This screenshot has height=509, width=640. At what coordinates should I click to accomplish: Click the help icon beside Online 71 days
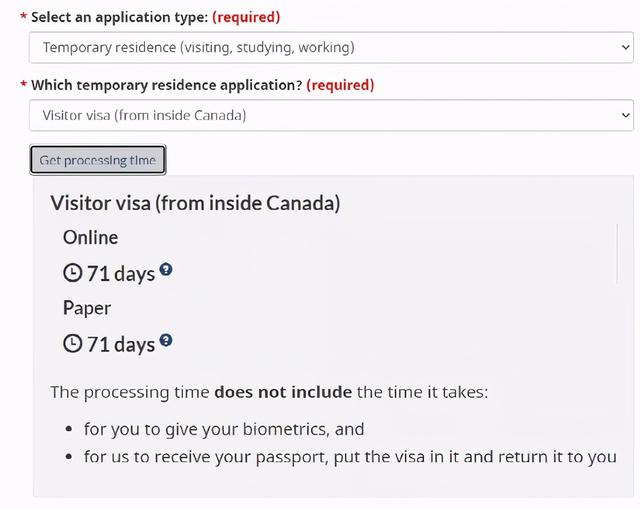pyautogui.click(x=166, y=269)
